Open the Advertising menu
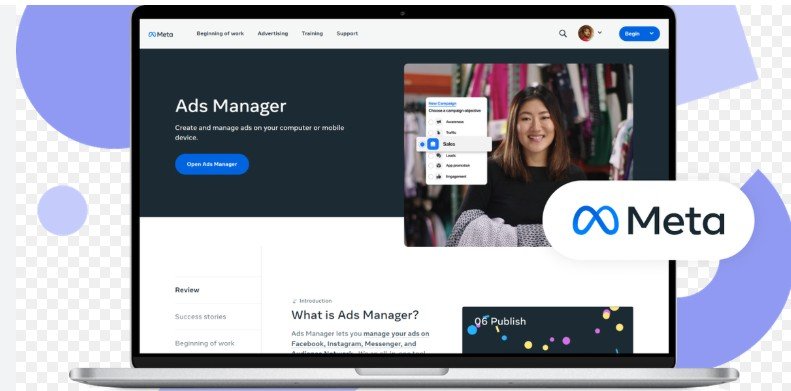The height and width of the screenshot is (391, 791). coord(272,33)
